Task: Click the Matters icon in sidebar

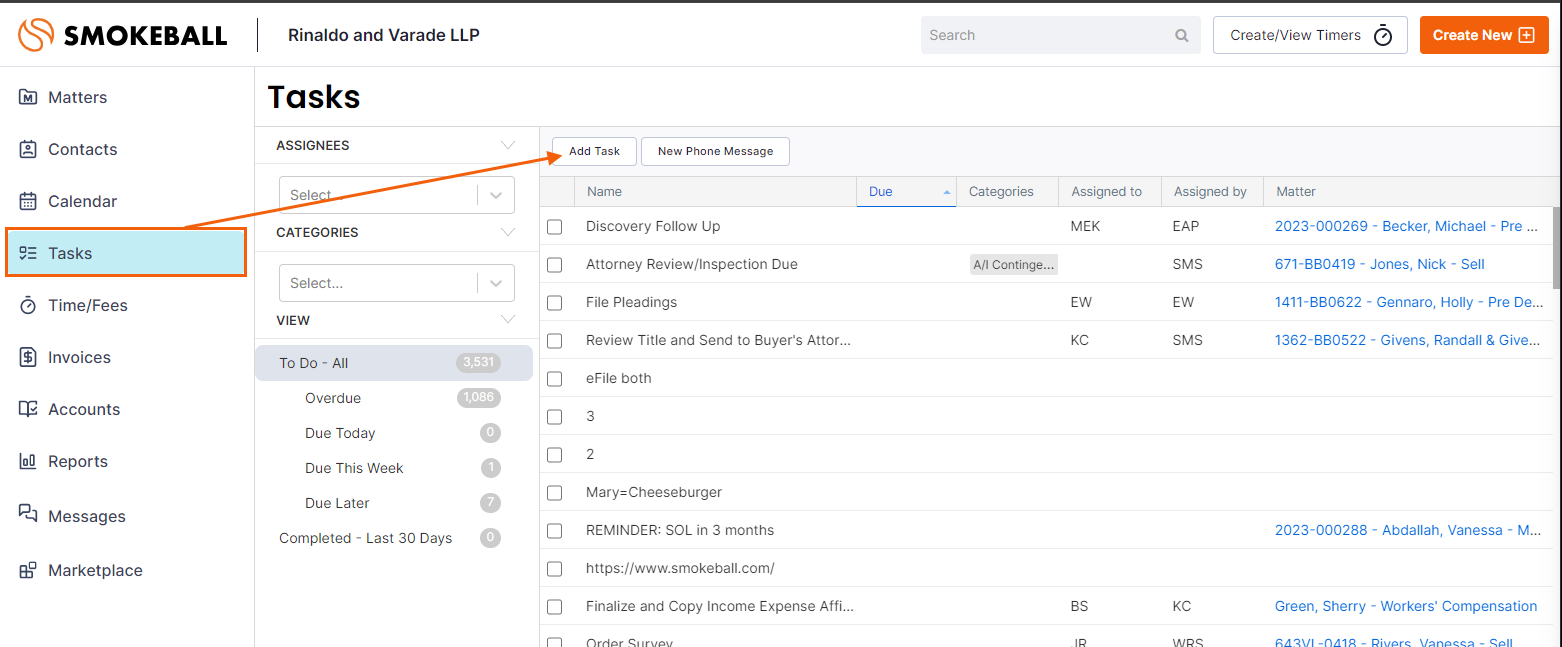Action: click(28, 97)
